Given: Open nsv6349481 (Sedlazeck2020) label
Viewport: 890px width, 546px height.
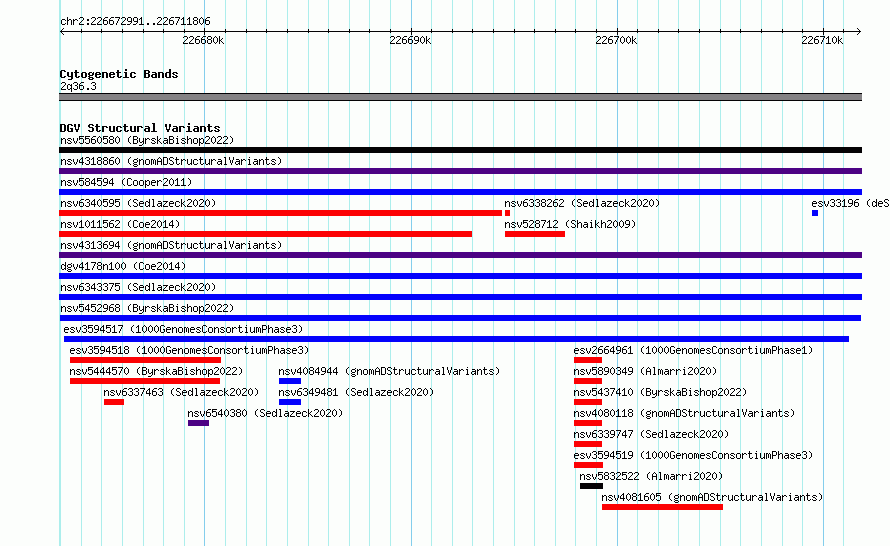Looking at the screenshot, I should (x=356, y=392).
